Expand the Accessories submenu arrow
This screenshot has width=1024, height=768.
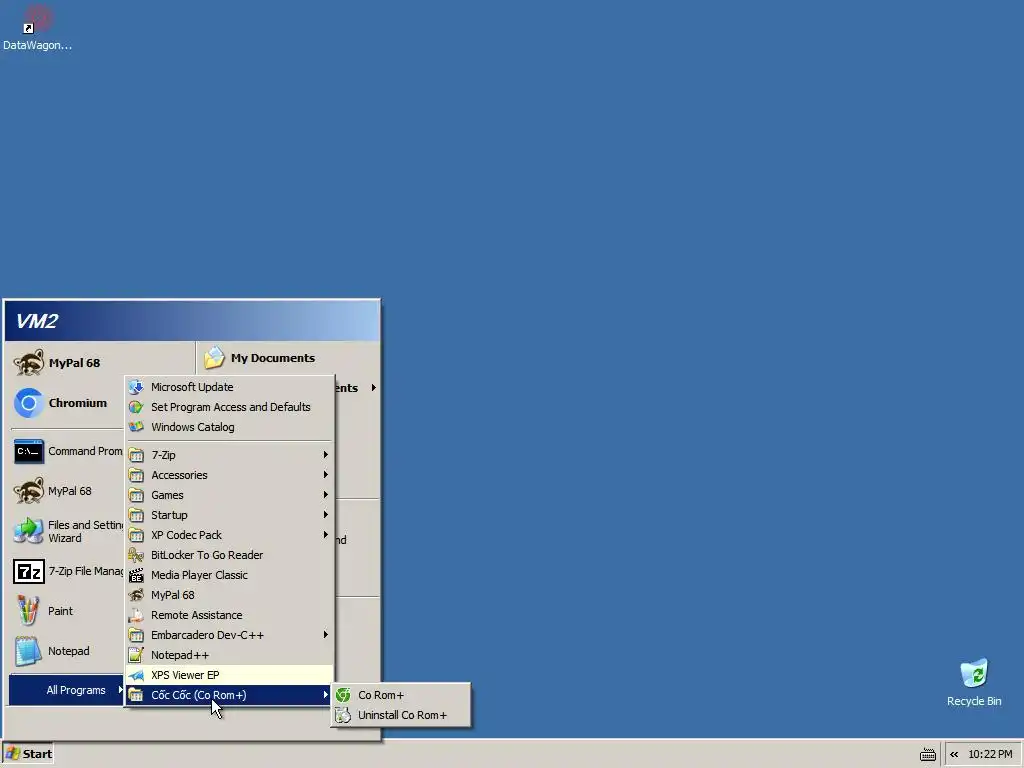click(x=325, y=475)
